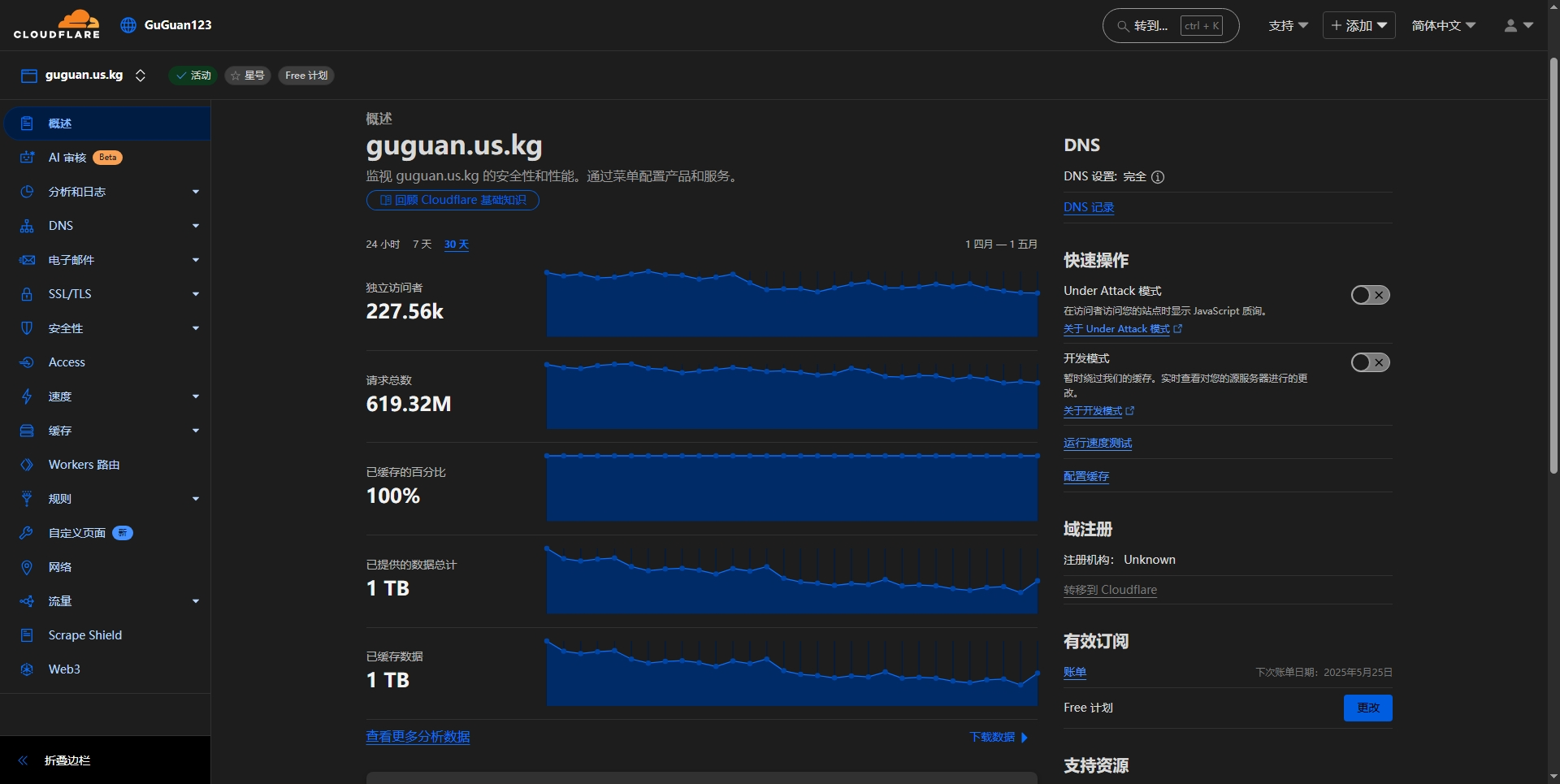The height and width of the screenshot is (784, 1560).
Task: Click the 缓存 drive icon
Action: (27, 431)
